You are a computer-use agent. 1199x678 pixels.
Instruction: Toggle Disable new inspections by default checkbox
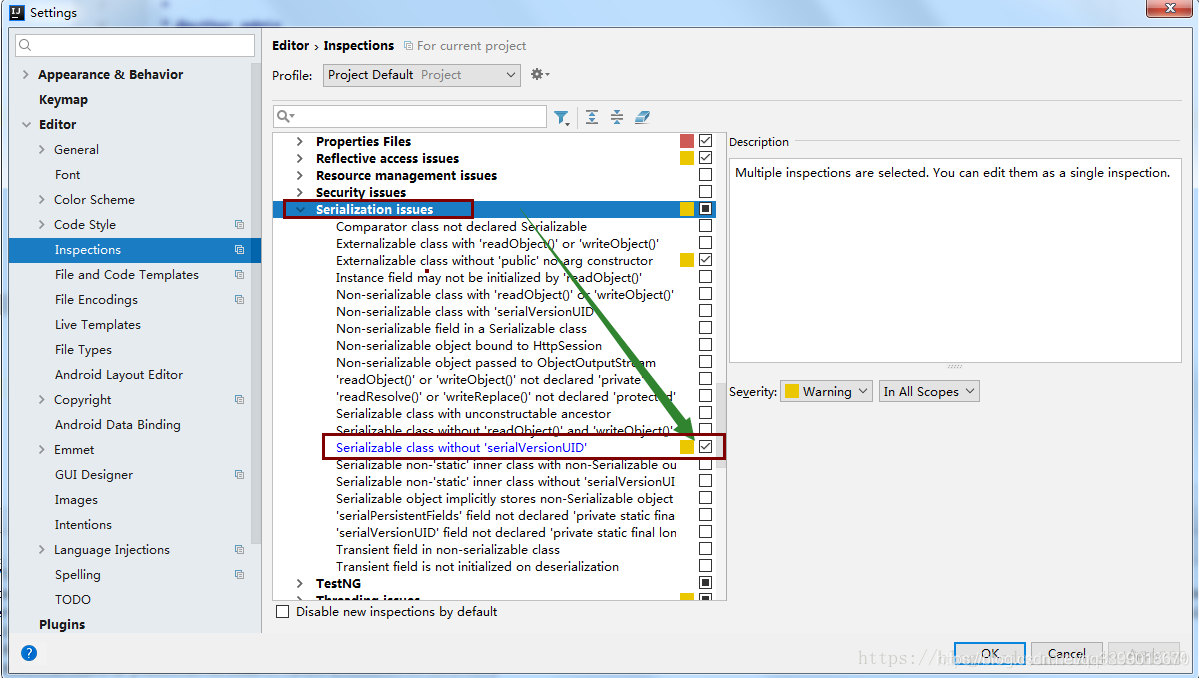283,611
